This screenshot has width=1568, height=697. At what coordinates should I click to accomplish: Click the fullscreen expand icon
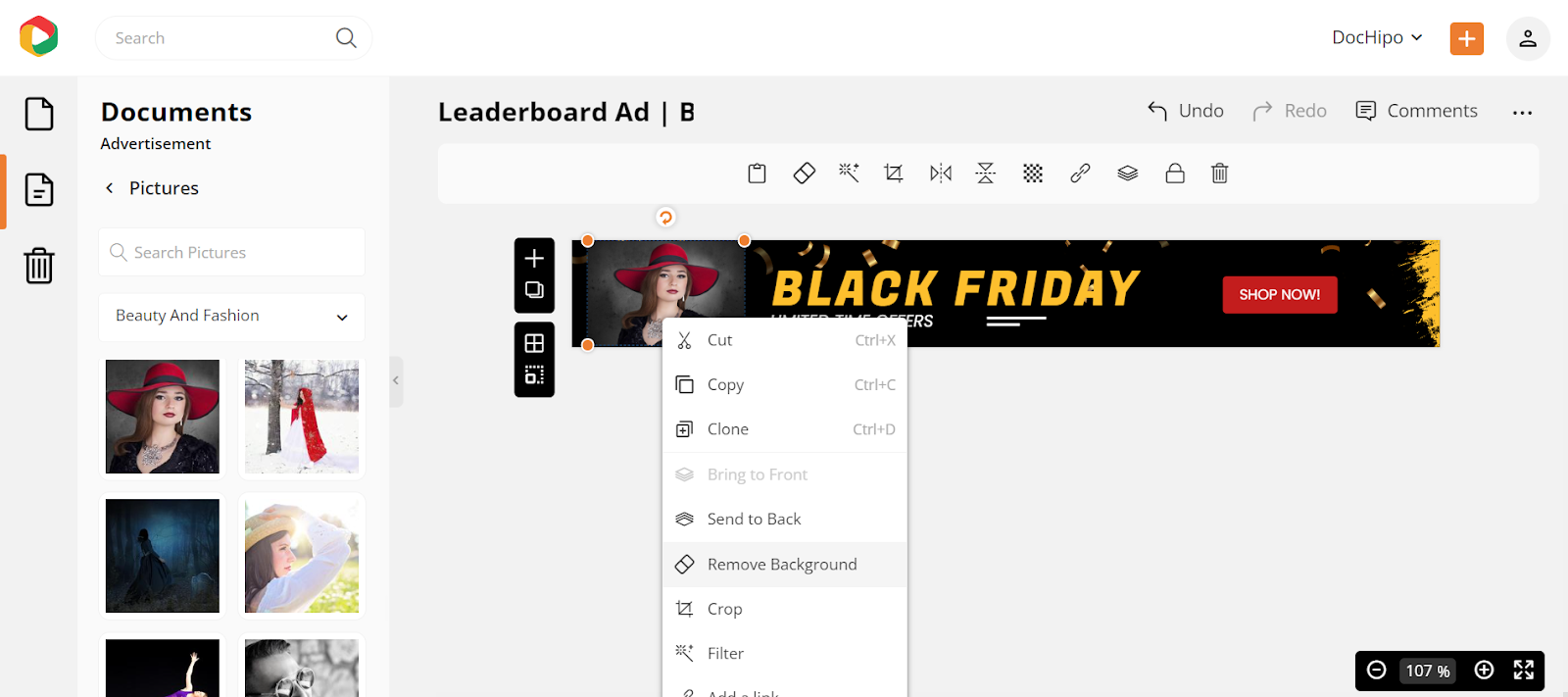1523,671
